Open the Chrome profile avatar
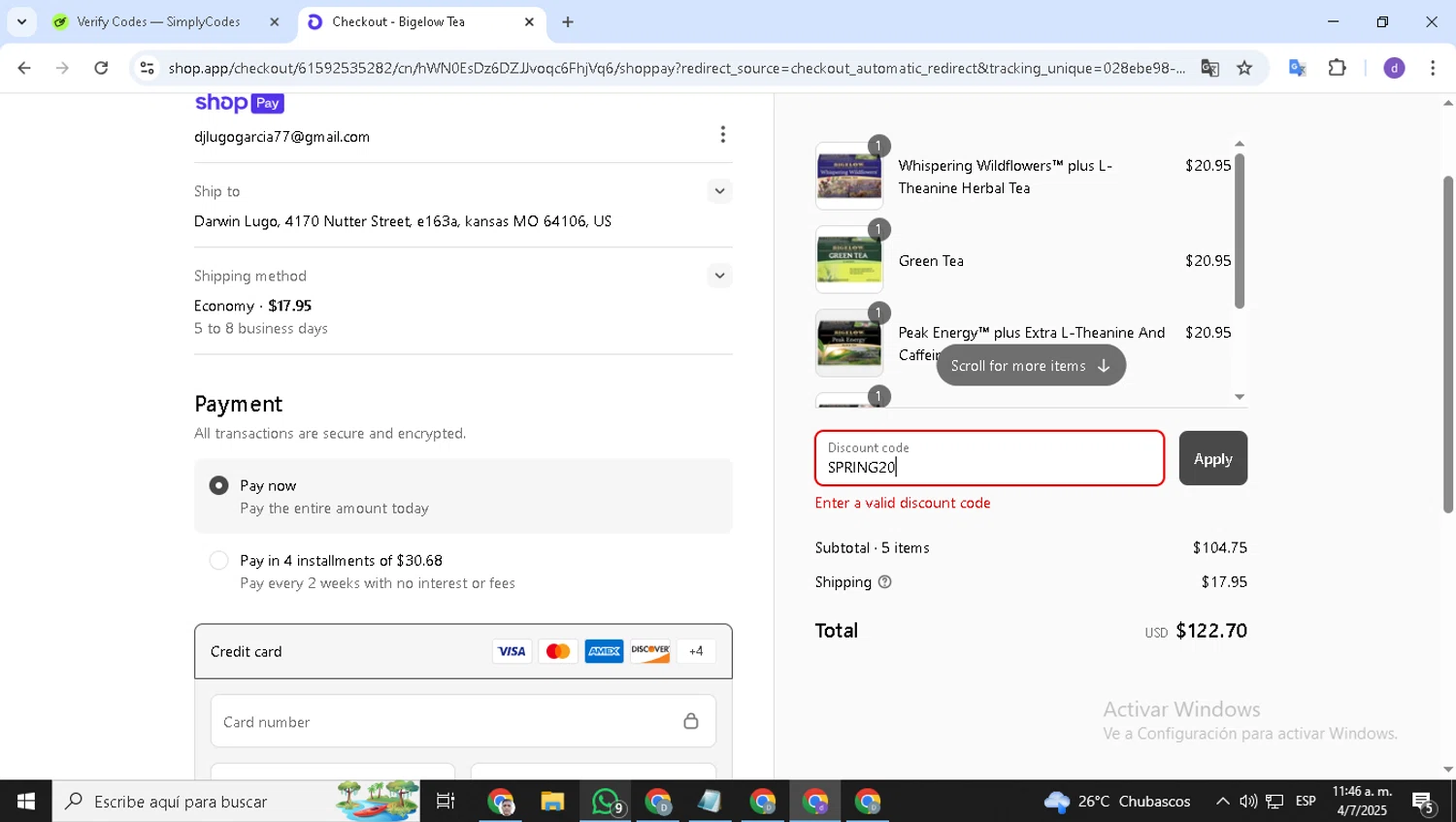Viewport: 1456px width, 822px height. coord(1394,68)
